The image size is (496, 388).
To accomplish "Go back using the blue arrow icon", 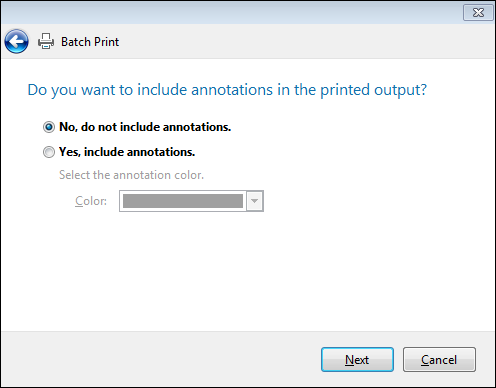I will tap(16, 42).
